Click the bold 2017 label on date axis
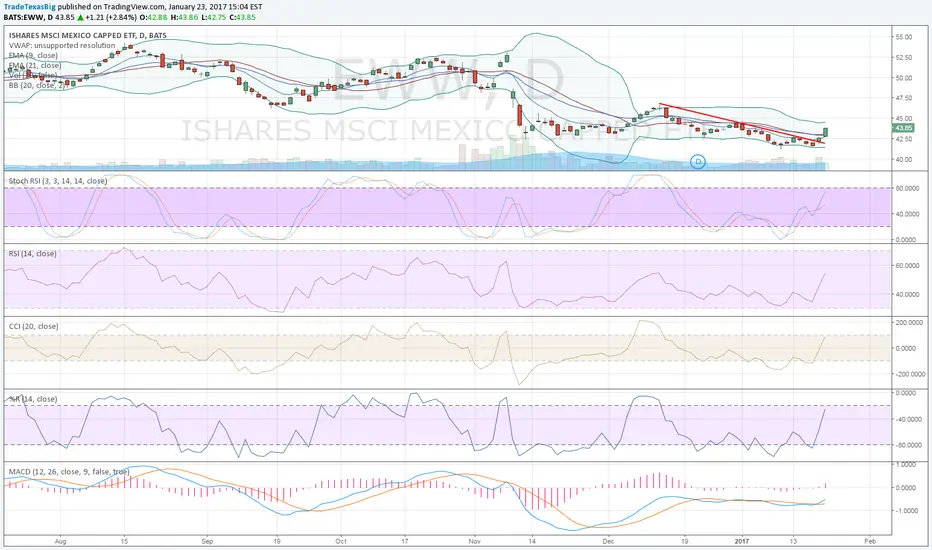Viewport: 932px width, 550px height. coord(742,542)
